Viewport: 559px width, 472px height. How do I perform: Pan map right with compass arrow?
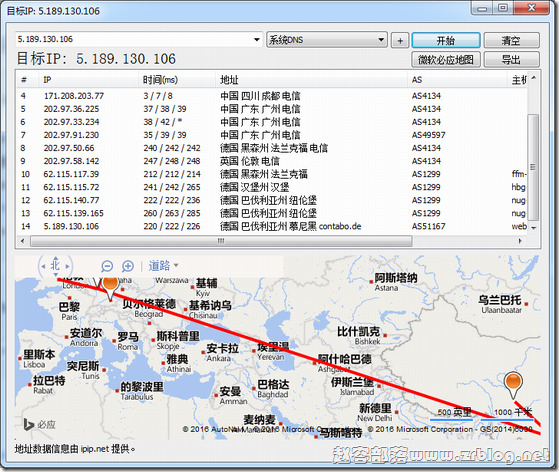click(67, 266)
